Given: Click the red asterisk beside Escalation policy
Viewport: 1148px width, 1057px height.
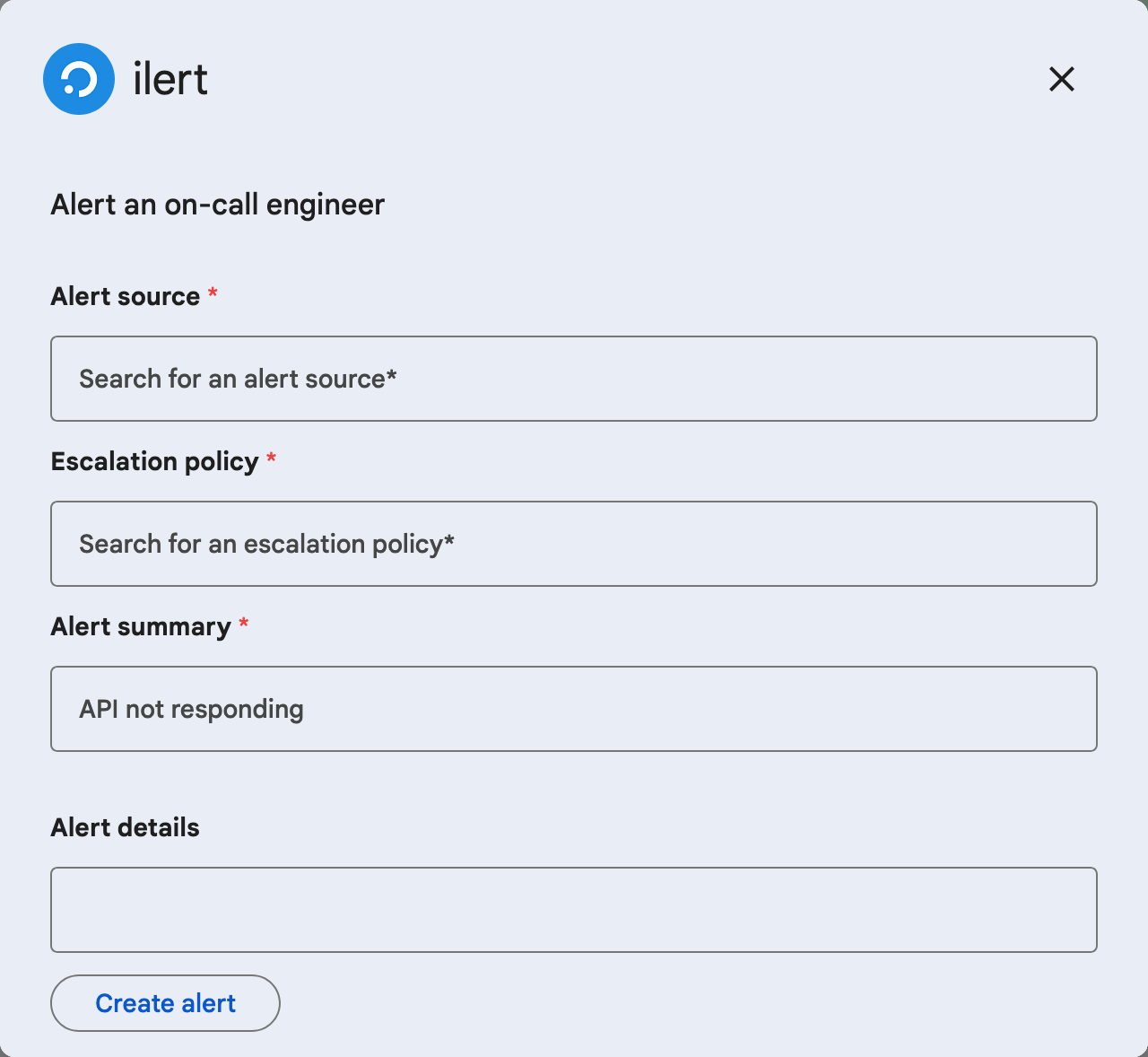Looking at the screenshot, I should click(x=271, y=459).
